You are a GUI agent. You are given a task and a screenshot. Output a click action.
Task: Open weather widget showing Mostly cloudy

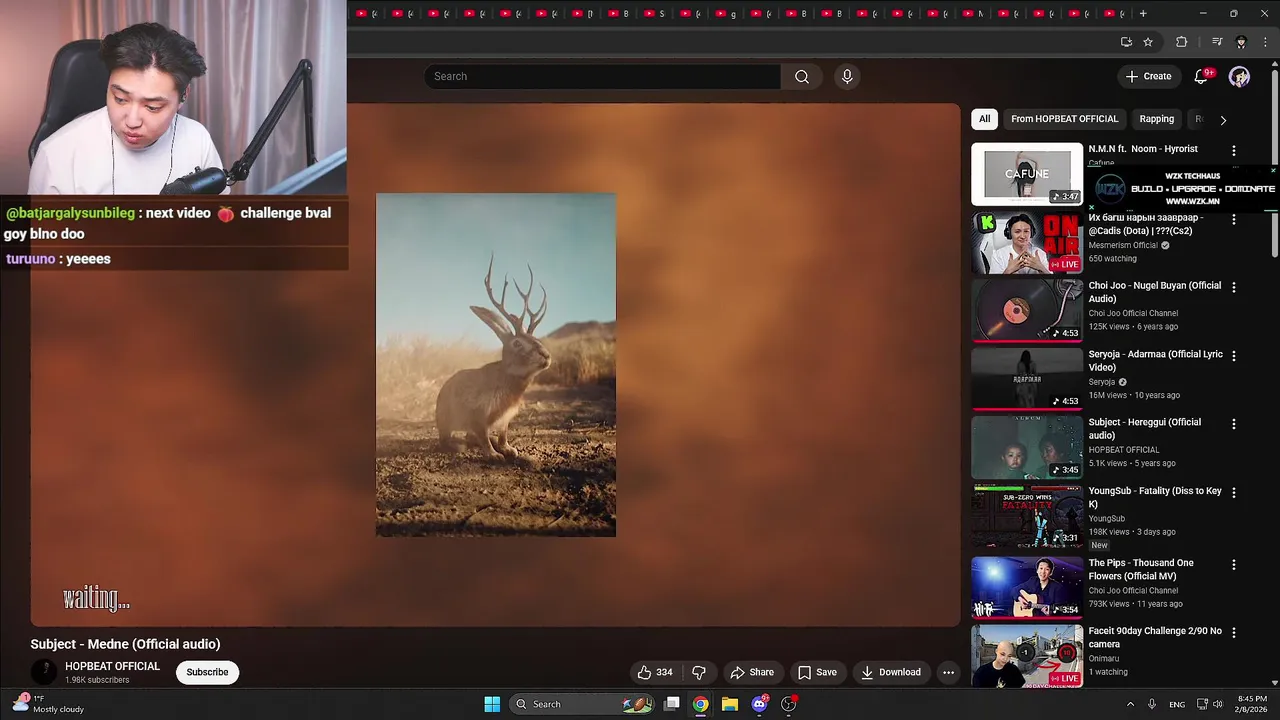point(48,704)
